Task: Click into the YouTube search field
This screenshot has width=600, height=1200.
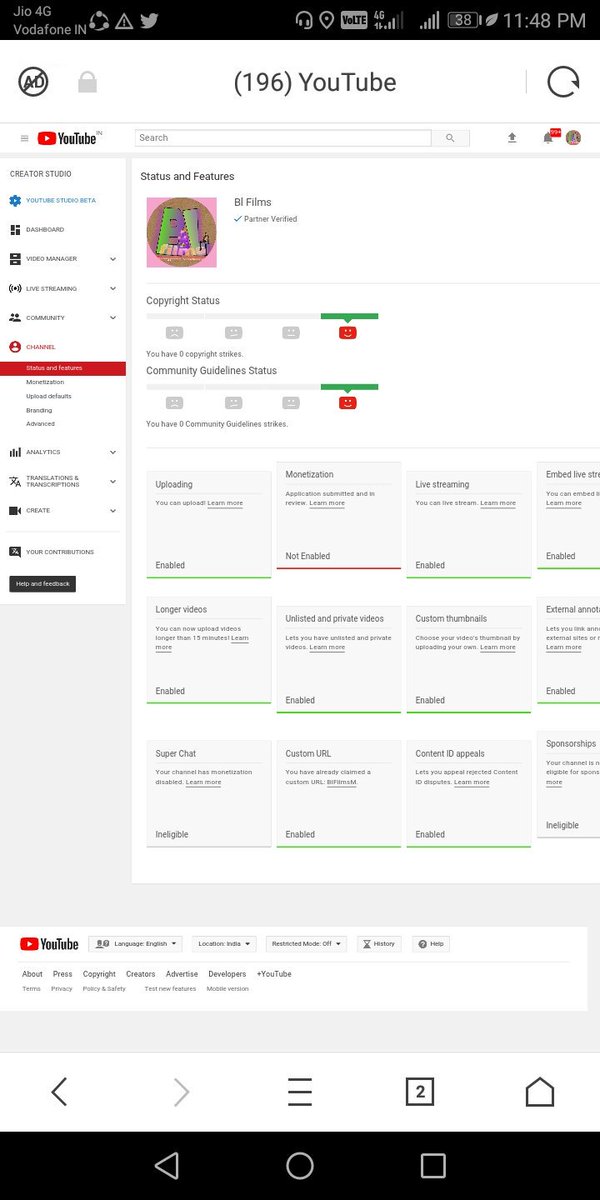Action: click(284, 138)
